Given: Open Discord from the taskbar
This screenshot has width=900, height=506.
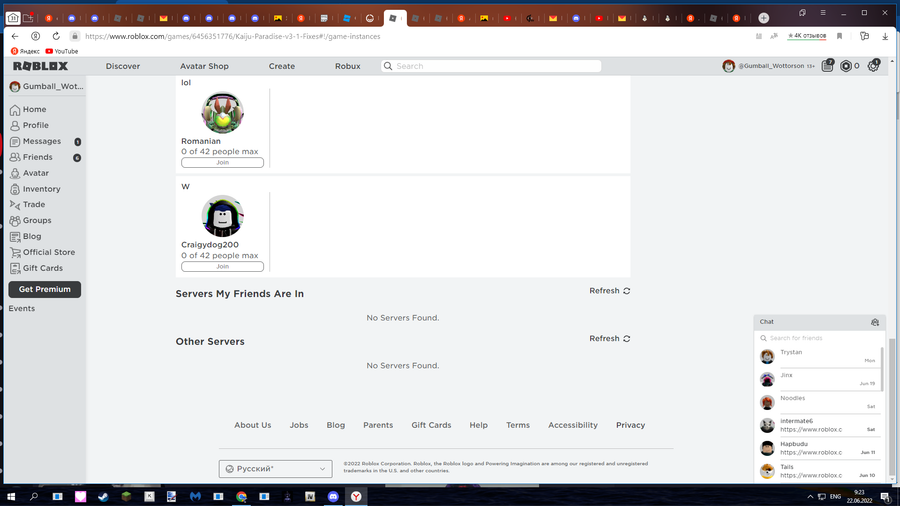Looking at the screenshot, I should (333, 496).
